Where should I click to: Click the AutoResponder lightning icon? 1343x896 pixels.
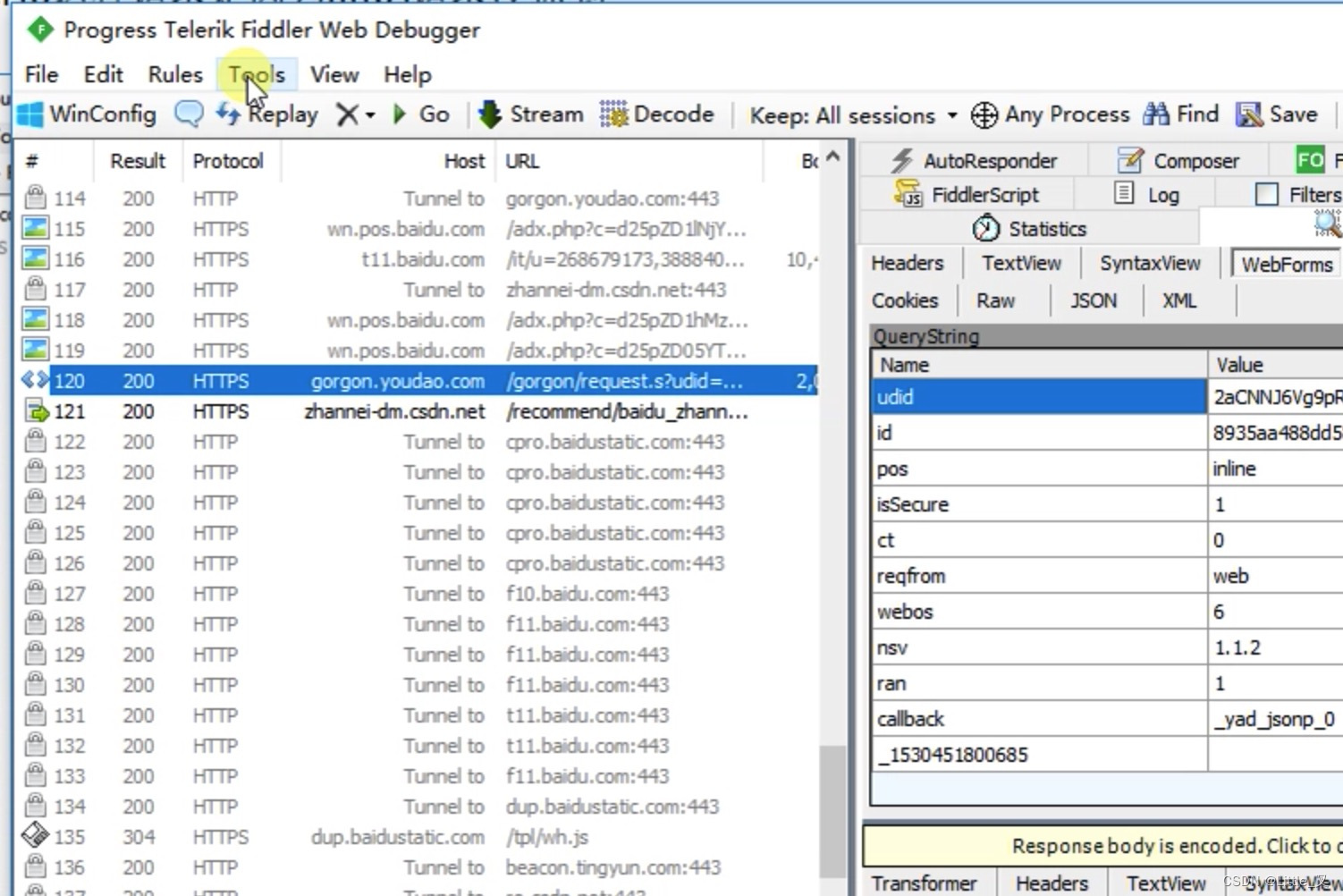click(901, 161)
